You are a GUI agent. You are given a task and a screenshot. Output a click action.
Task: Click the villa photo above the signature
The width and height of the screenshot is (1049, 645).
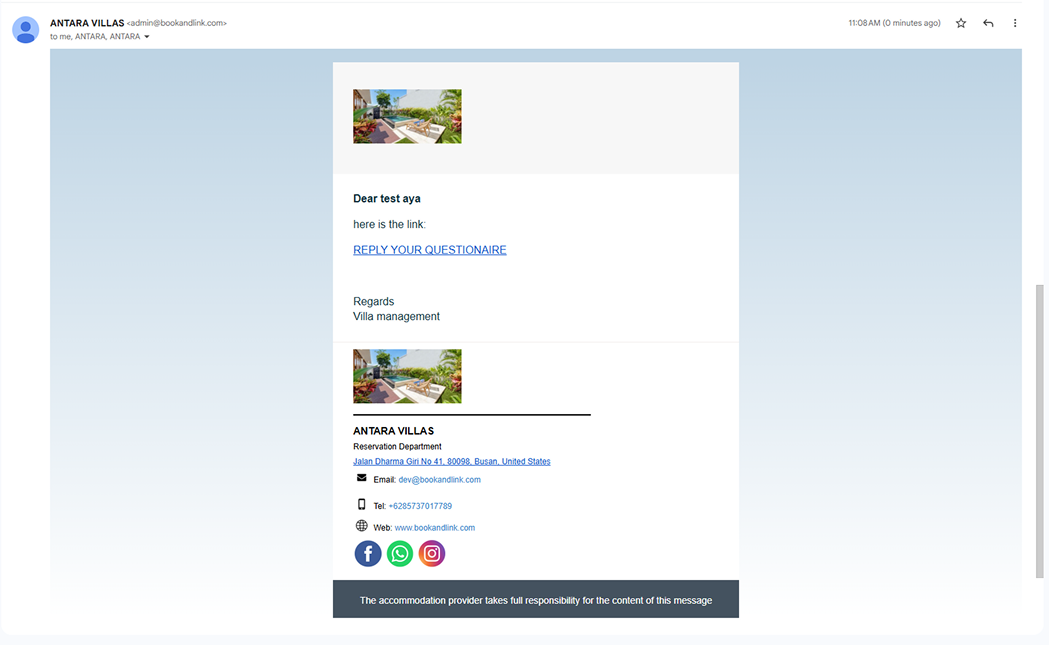[407, 376]
